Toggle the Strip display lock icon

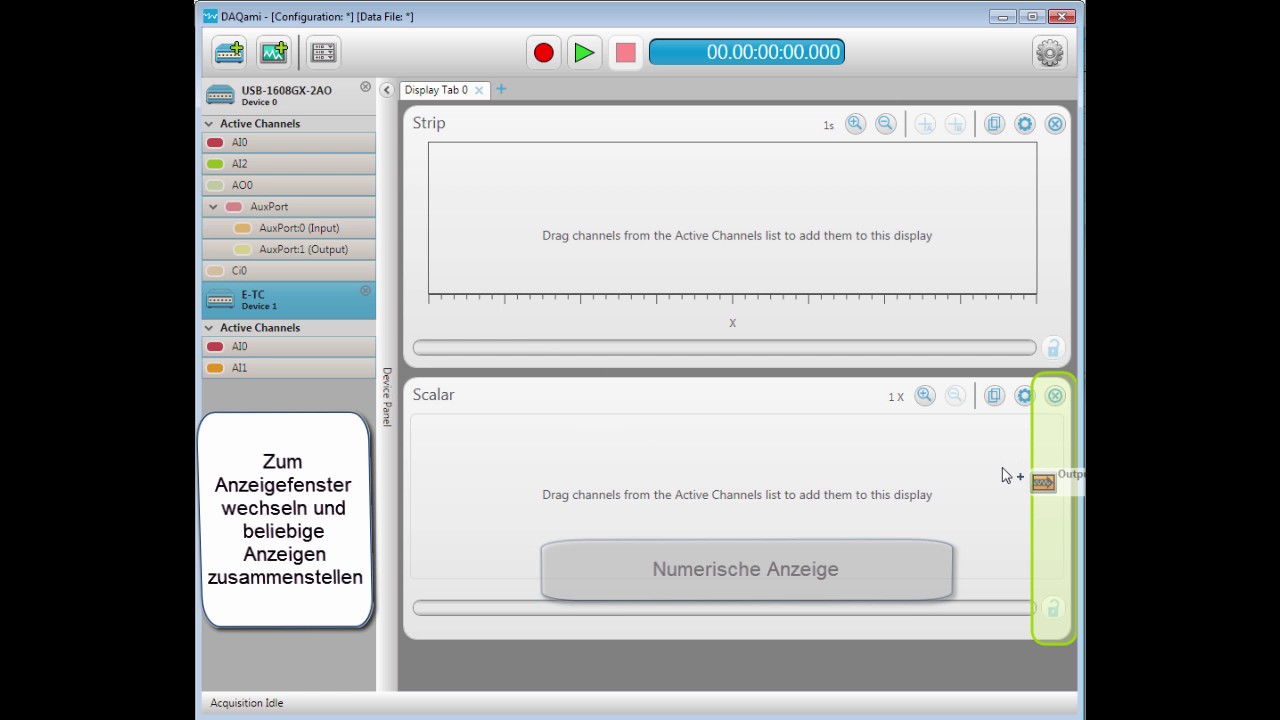1053,348
